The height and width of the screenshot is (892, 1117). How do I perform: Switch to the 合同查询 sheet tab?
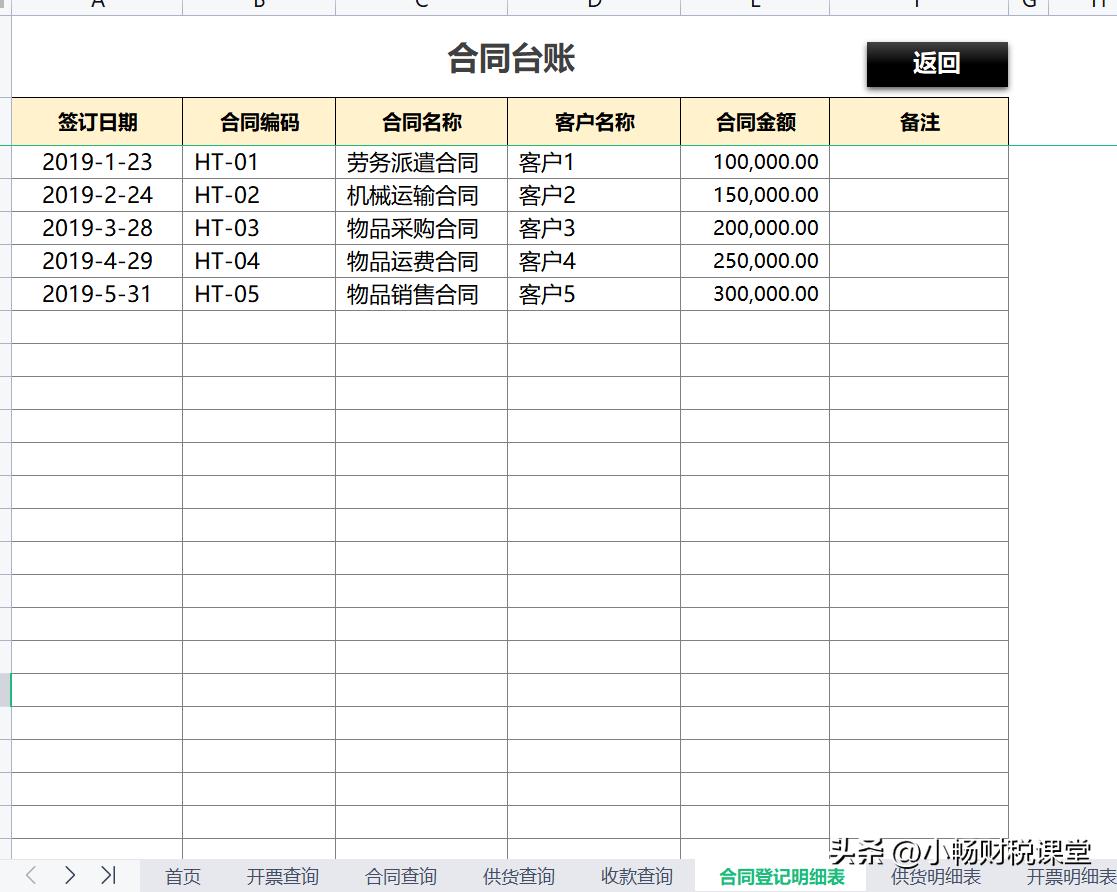(400, 875)
